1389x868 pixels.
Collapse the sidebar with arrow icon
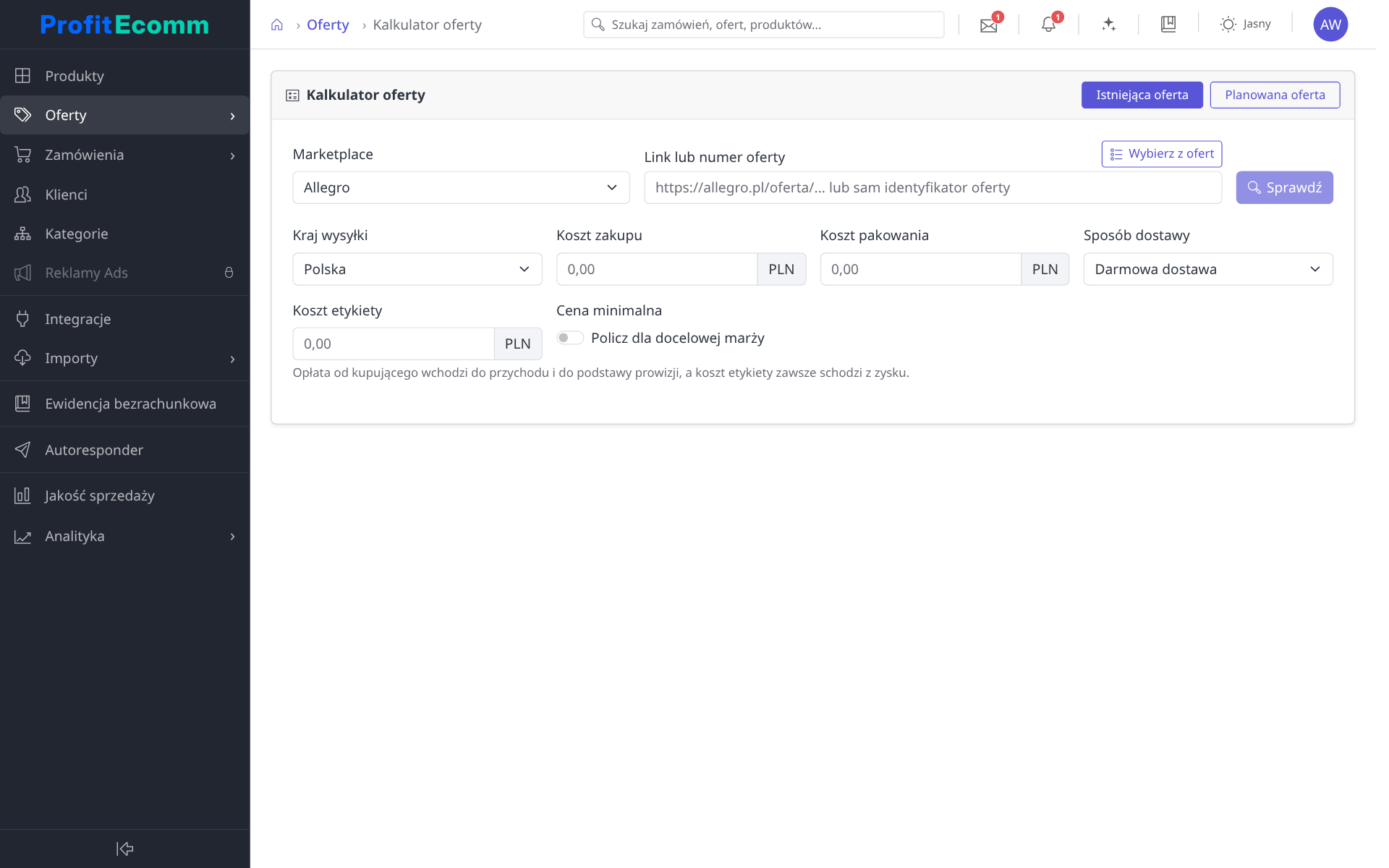coord(124,848)
